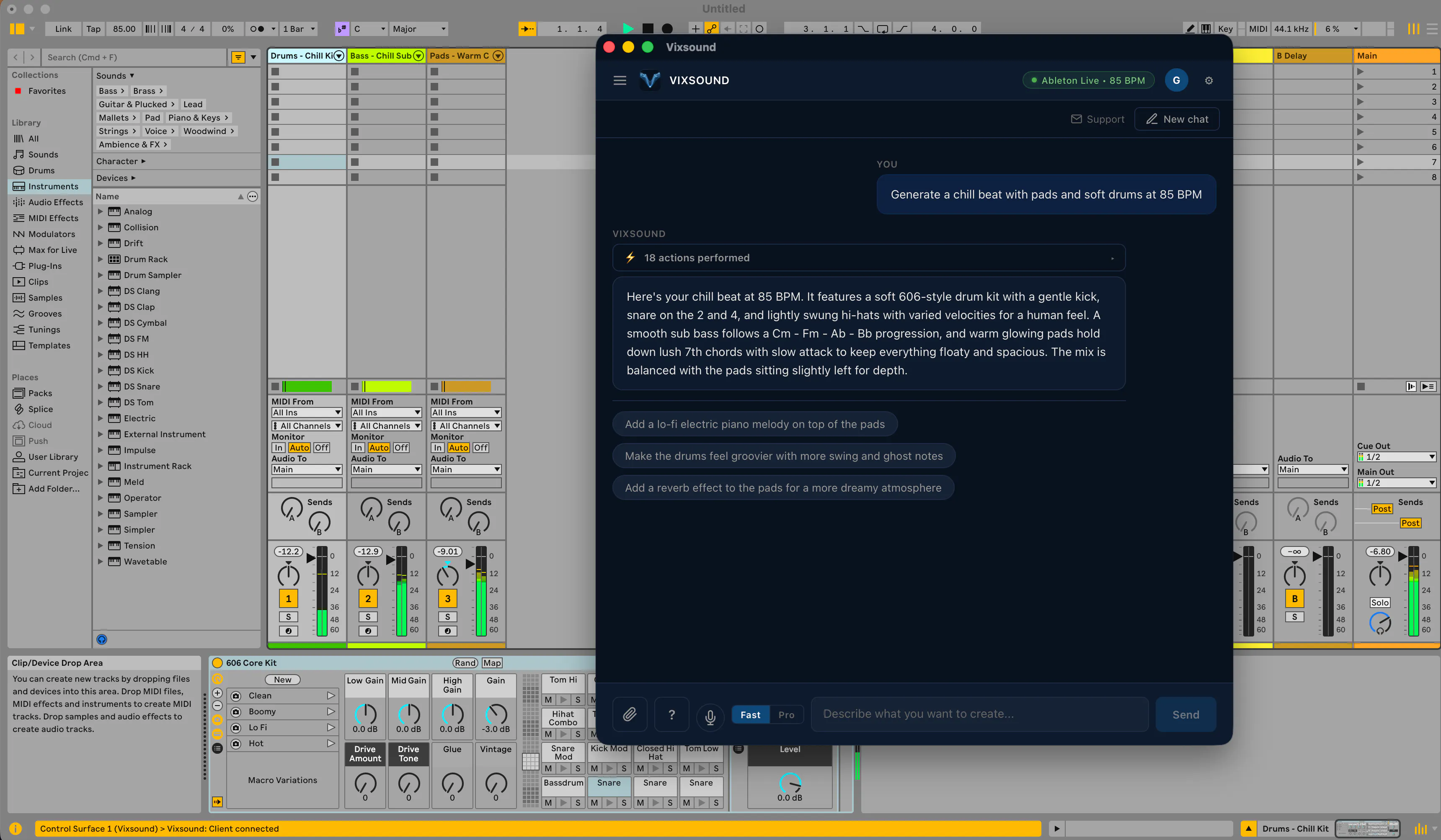The image size is (1441, 840).
Task: Click the Stop button in Ableton transport
Action: [647, 28]
